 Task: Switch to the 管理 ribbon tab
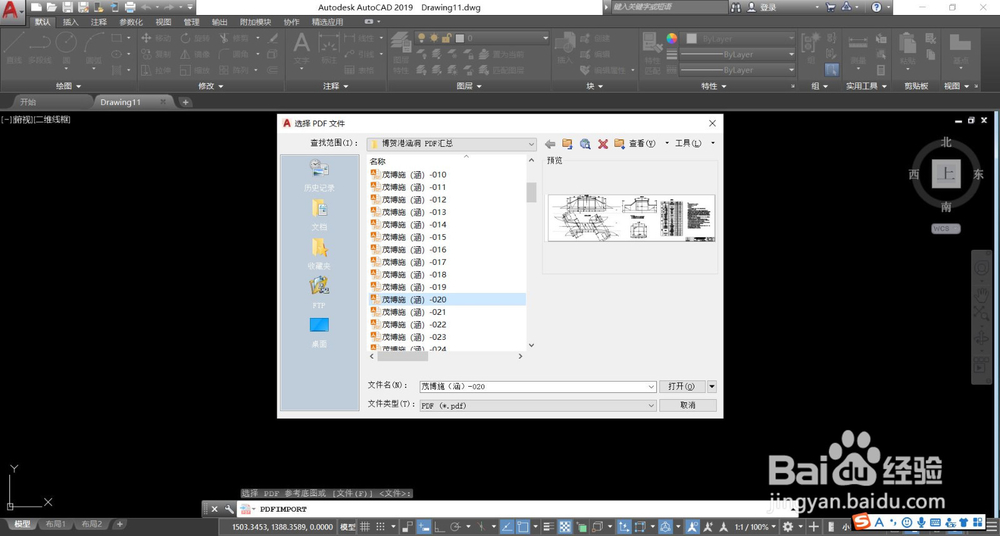tap(191, 22)
